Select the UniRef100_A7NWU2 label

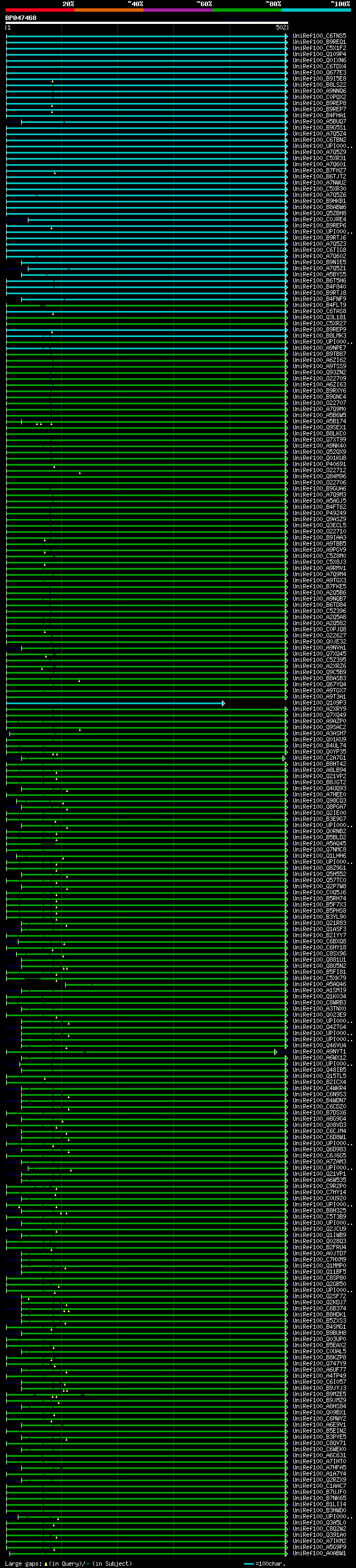pyautogui.click(x=319, y=183)
